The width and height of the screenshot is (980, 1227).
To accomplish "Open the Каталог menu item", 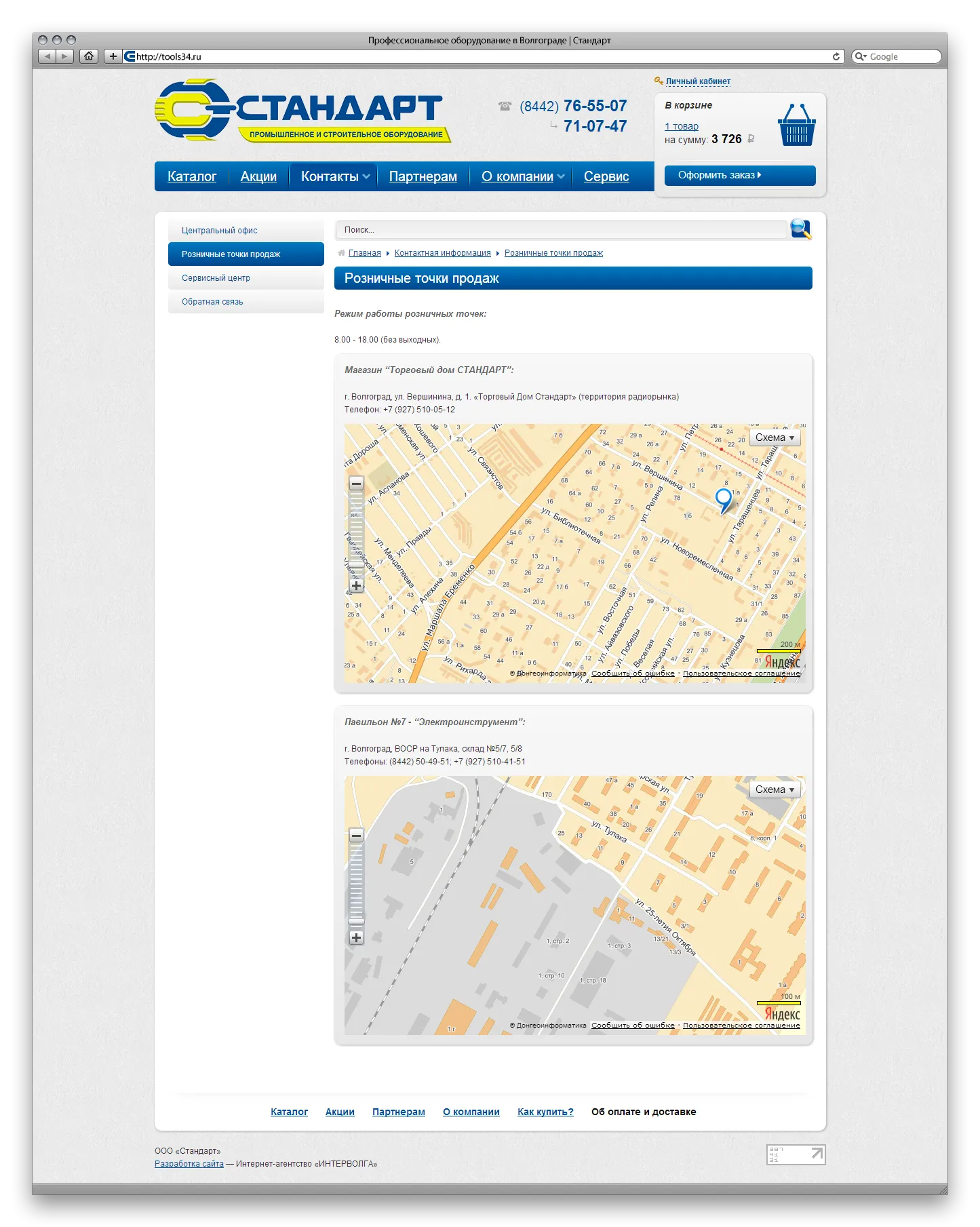I will point(192,176).
